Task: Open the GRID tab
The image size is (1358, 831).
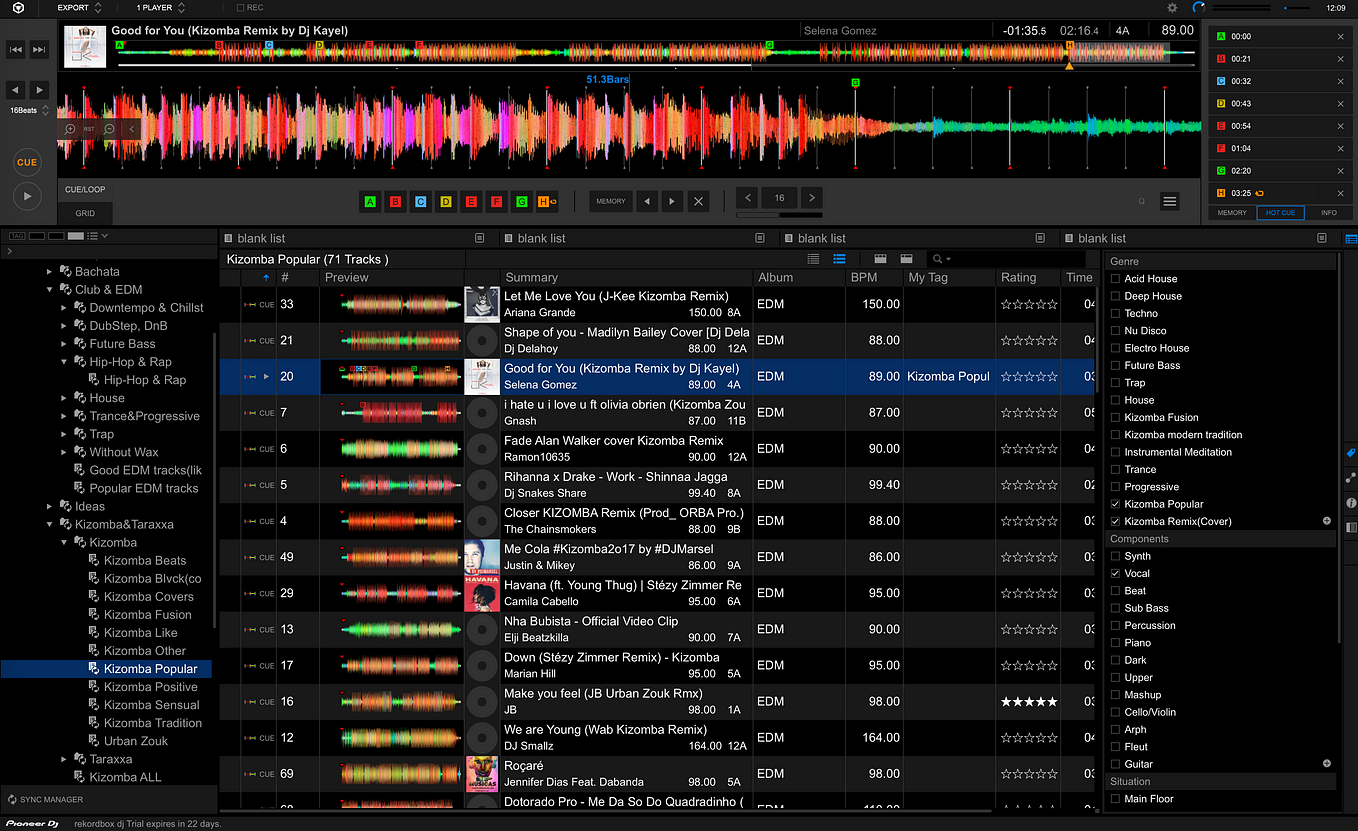Action: [85, 213]
